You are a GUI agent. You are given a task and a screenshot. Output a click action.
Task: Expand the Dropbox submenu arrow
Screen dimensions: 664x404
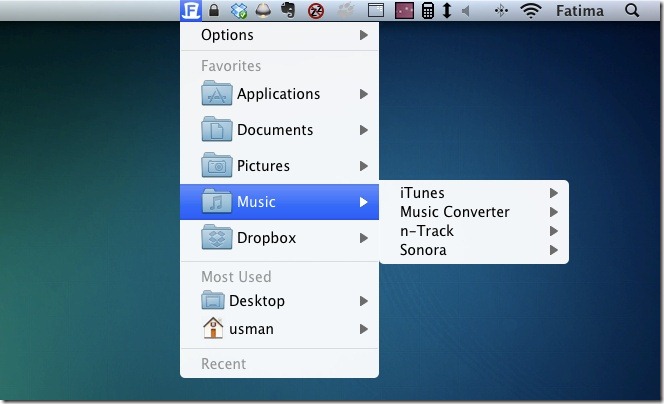(x=363, y=238)
